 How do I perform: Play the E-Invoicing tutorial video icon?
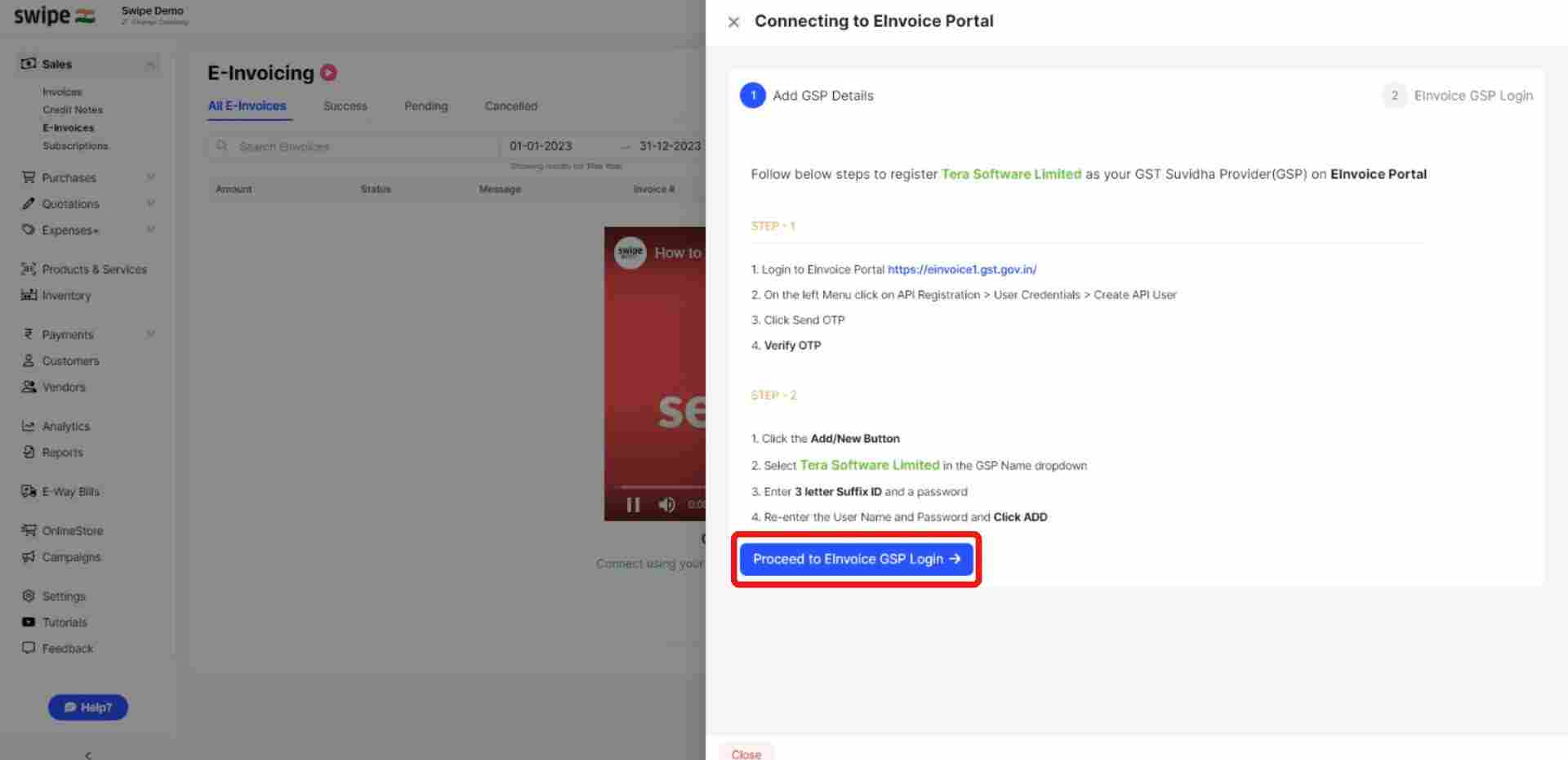click(328, 73)
